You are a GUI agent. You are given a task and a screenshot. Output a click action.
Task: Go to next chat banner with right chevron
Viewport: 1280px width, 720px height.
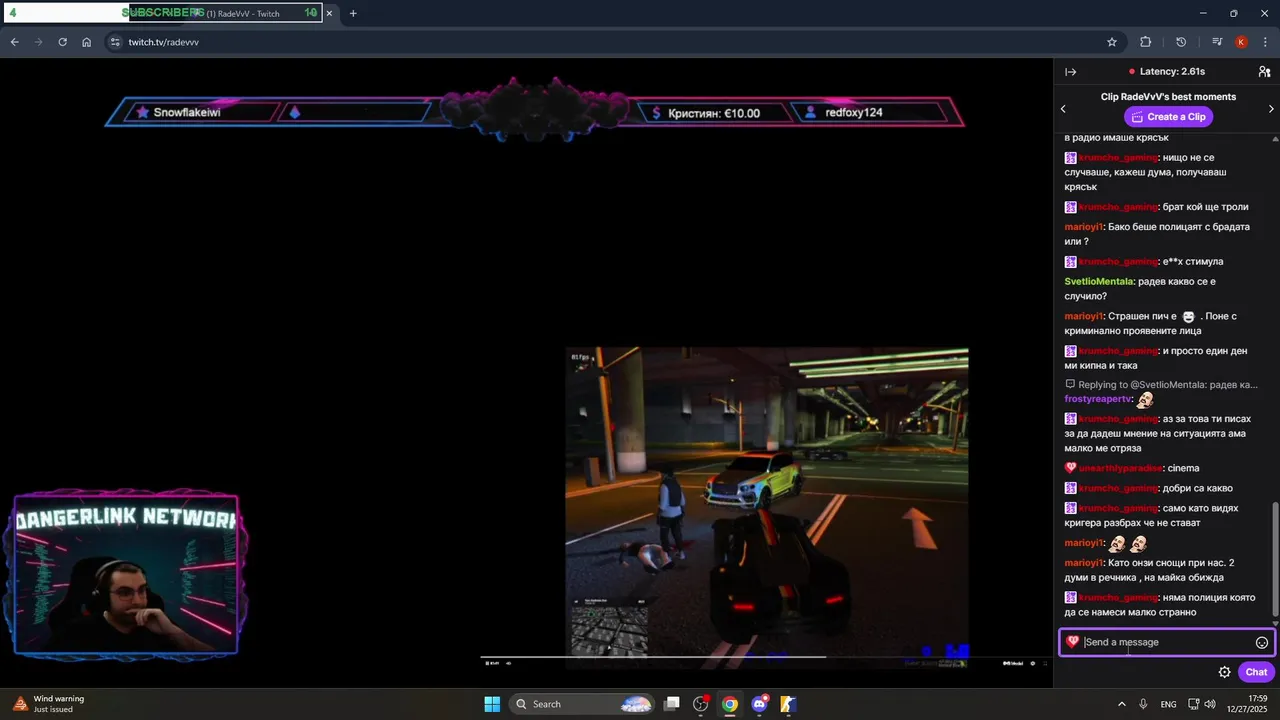point(1271,108)
